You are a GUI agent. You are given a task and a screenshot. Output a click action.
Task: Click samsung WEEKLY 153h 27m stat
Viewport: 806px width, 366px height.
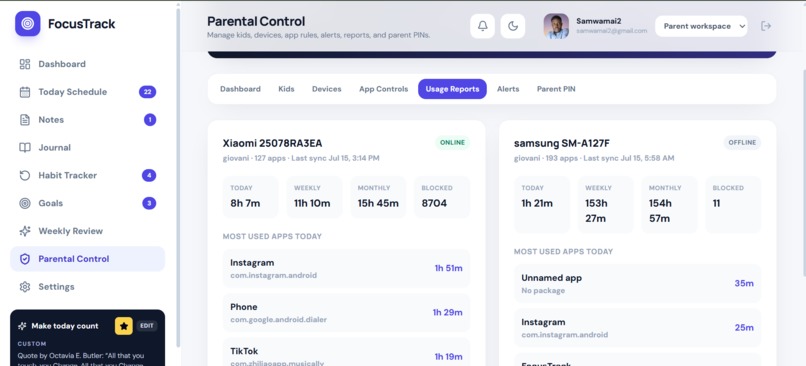coord(606,205)
